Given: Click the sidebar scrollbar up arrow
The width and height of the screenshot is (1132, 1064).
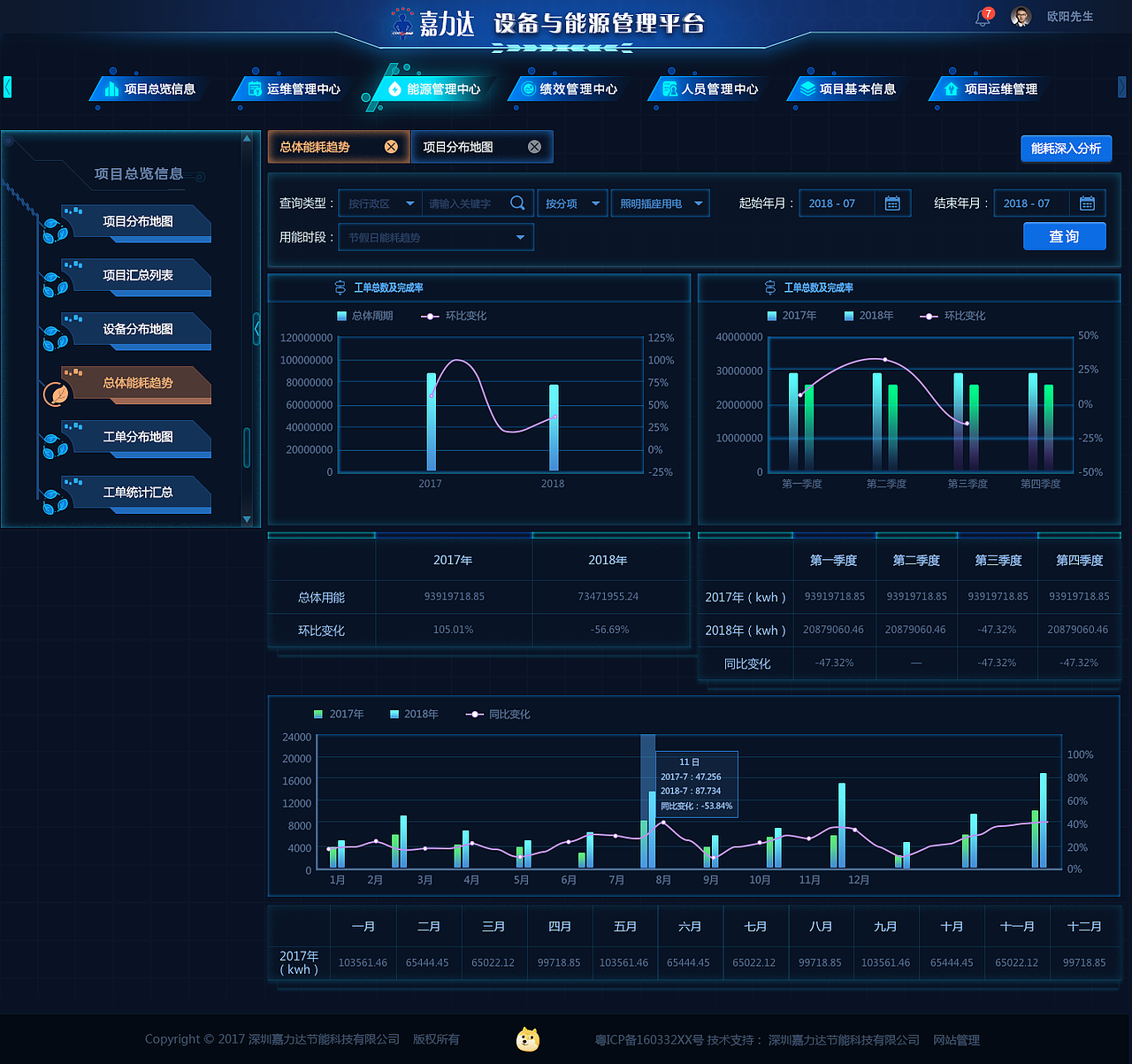Looking at the screenshot, I should (x=247, y=139).
